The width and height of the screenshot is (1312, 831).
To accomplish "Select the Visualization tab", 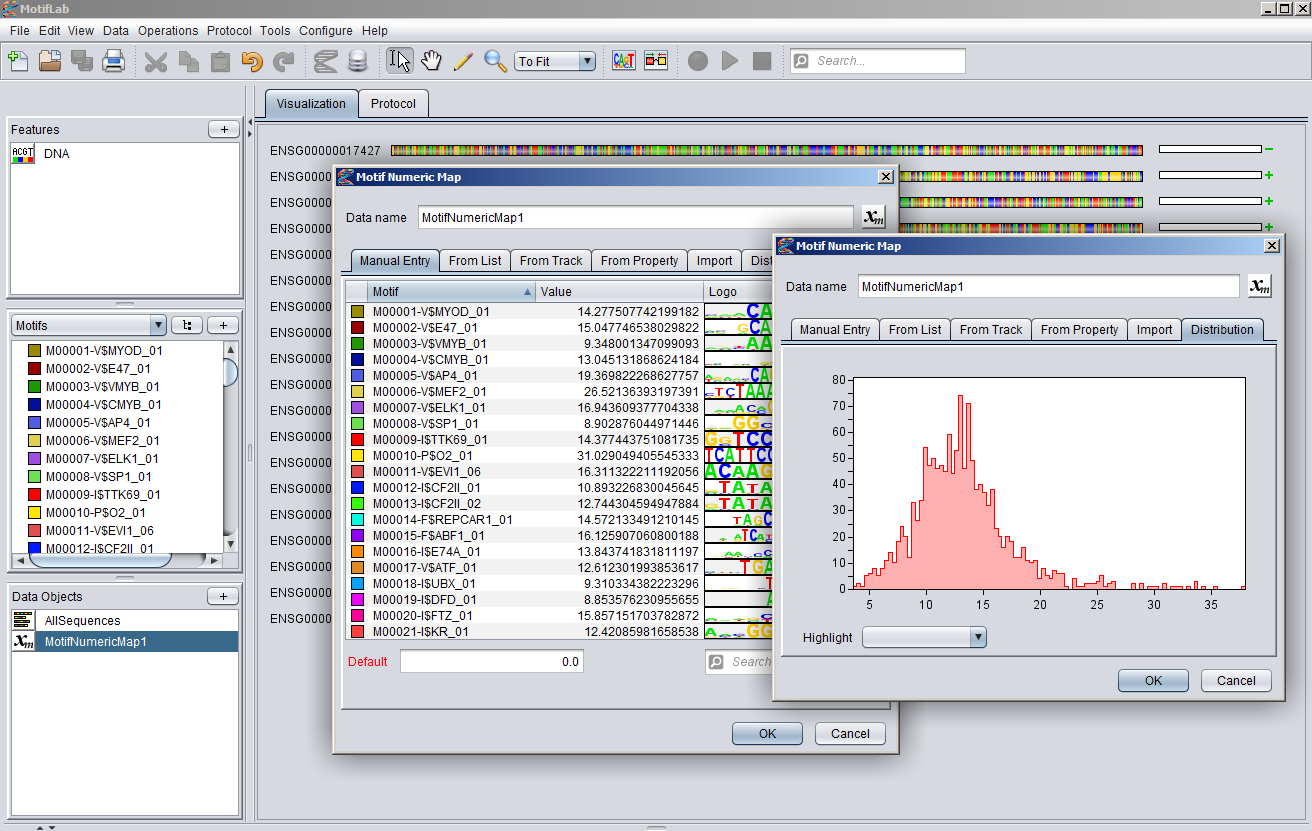I will [x=311, y=104].
